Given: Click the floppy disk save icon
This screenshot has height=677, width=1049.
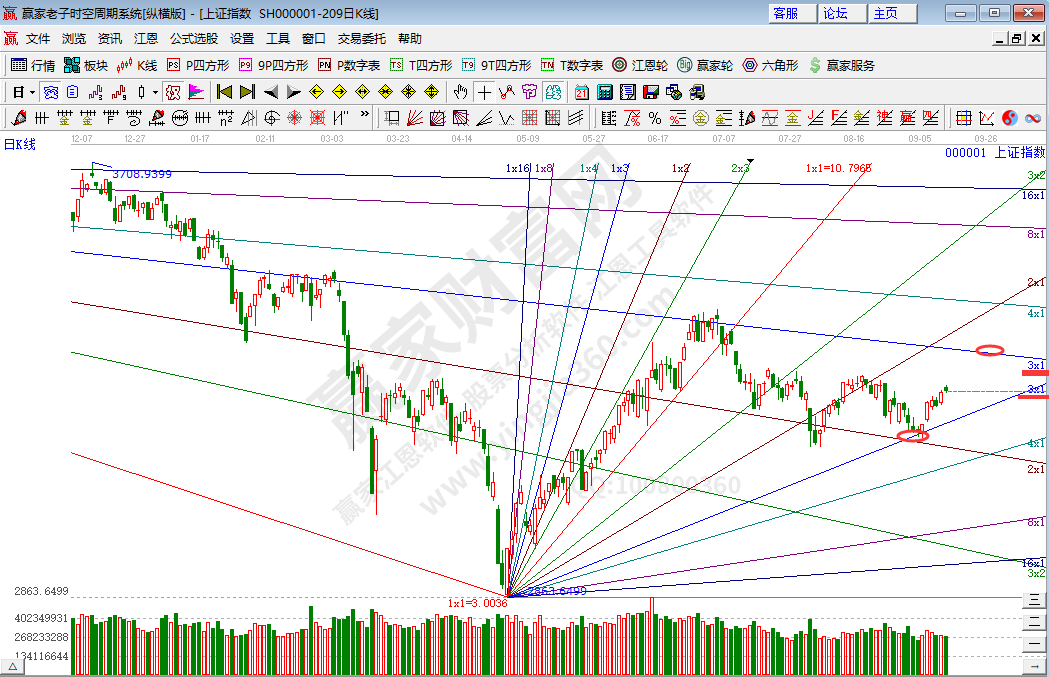Looking at the screenshot, I should (651, 92).
